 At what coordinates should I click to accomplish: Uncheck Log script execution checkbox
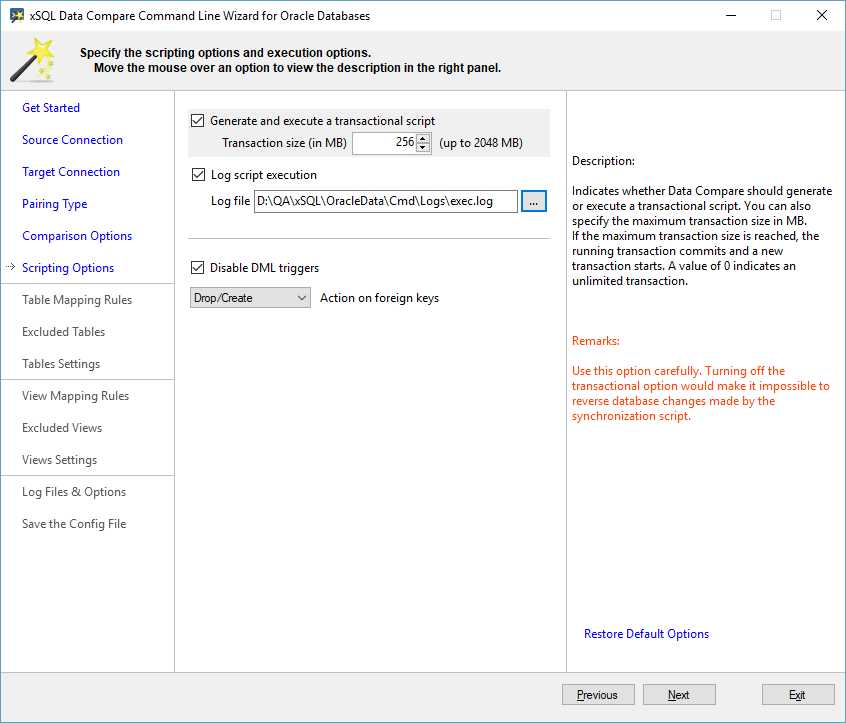198,174
